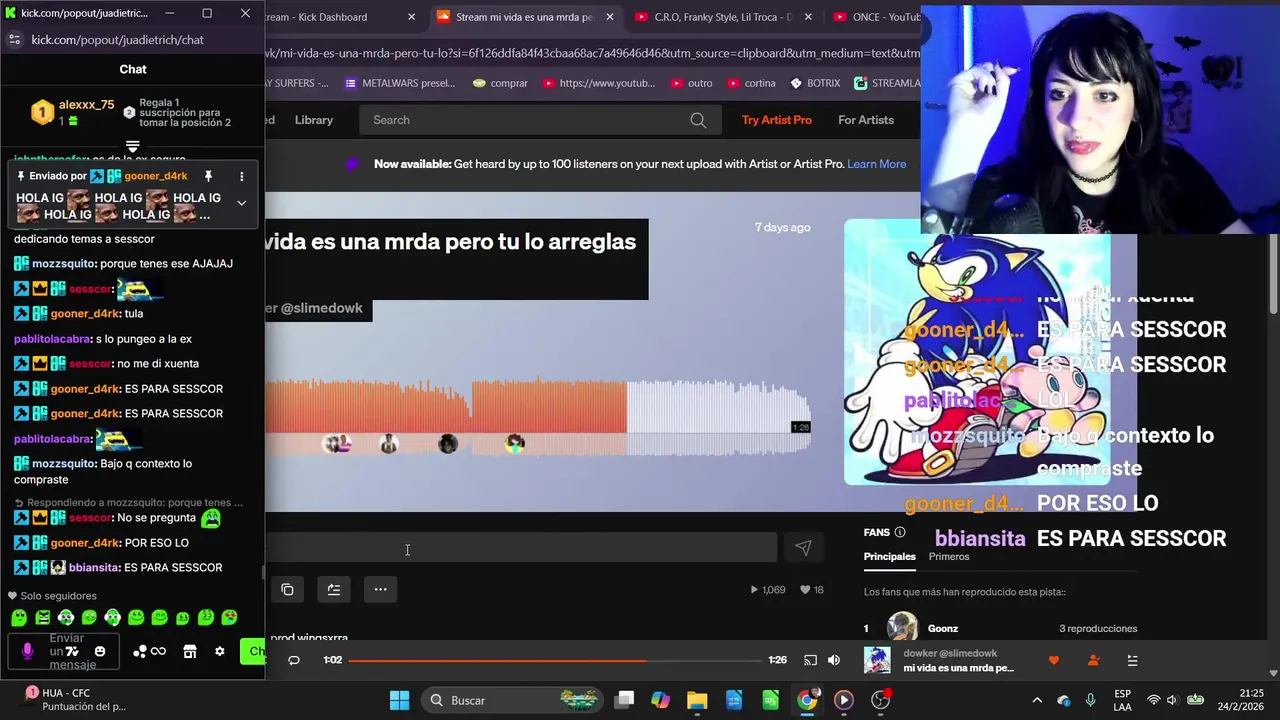Open the player queue list icon
Image resolution: width=1280 pixels, height=720 pixels.
pyautogui.click(x=1132, y=660)
